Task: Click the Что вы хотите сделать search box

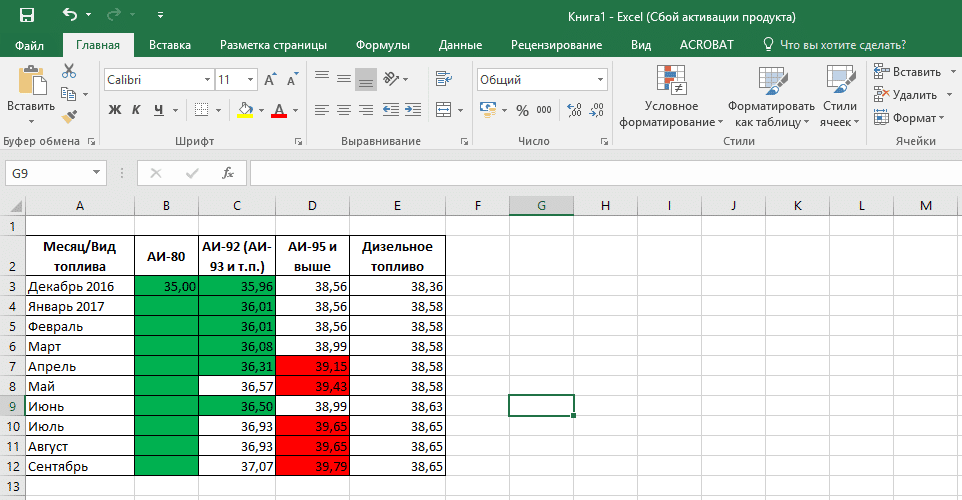Action: pos(834,45)
